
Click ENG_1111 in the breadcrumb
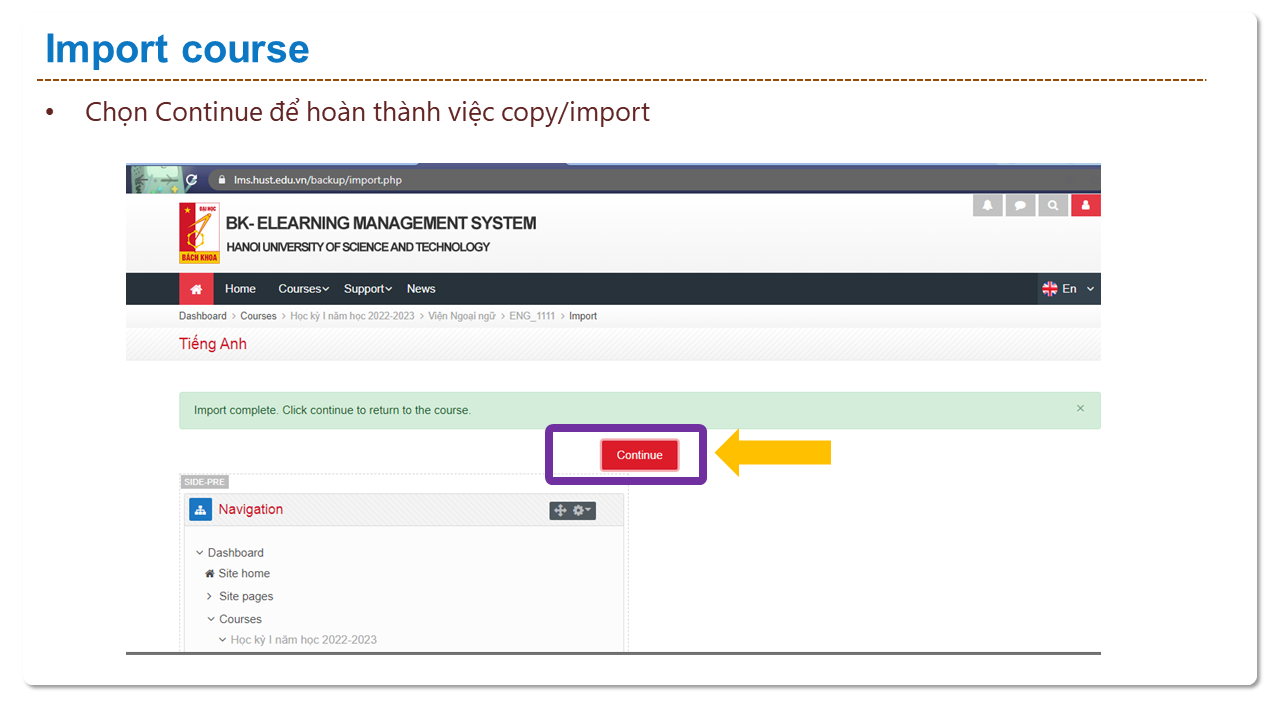click(x=534, y=316)
